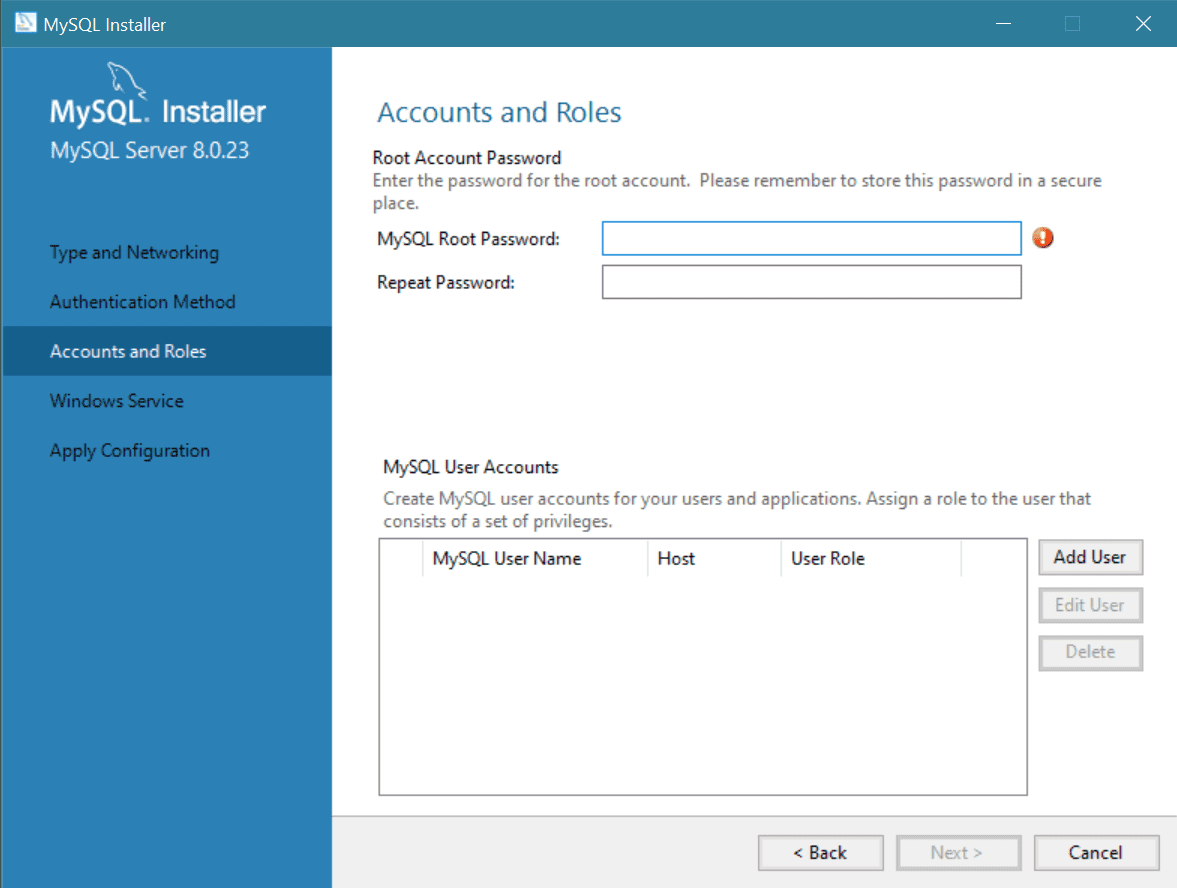Click the Delete user button
The image size is (1177, 888).
click(1090, 652)
